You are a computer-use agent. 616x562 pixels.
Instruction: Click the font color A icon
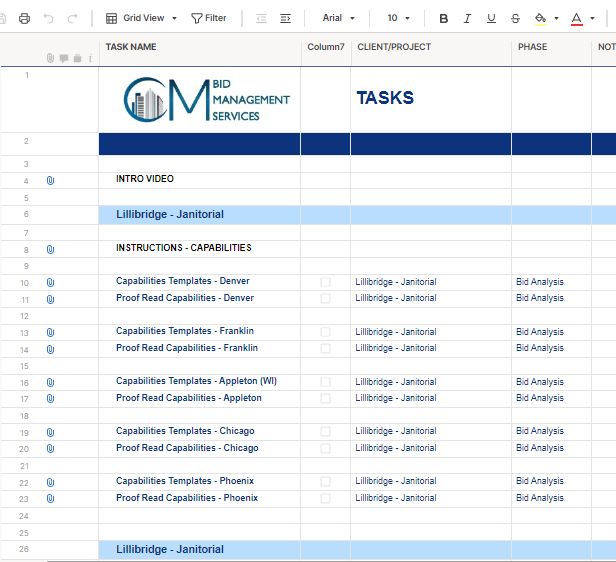pyautogui.click(x=576, y=18)
